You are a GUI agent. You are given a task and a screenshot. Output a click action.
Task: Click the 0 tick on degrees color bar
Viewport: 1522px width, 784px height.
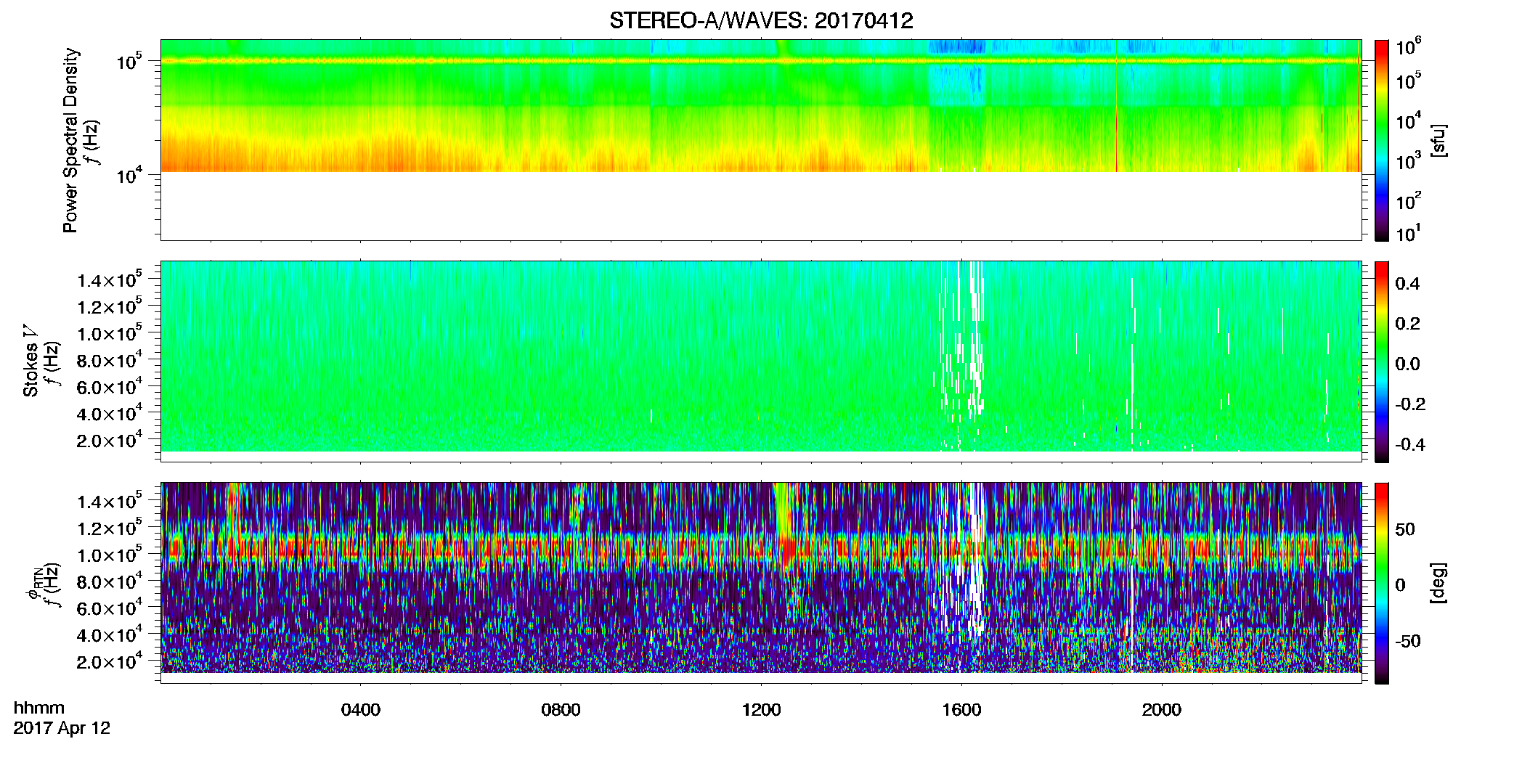point(1400,585)
